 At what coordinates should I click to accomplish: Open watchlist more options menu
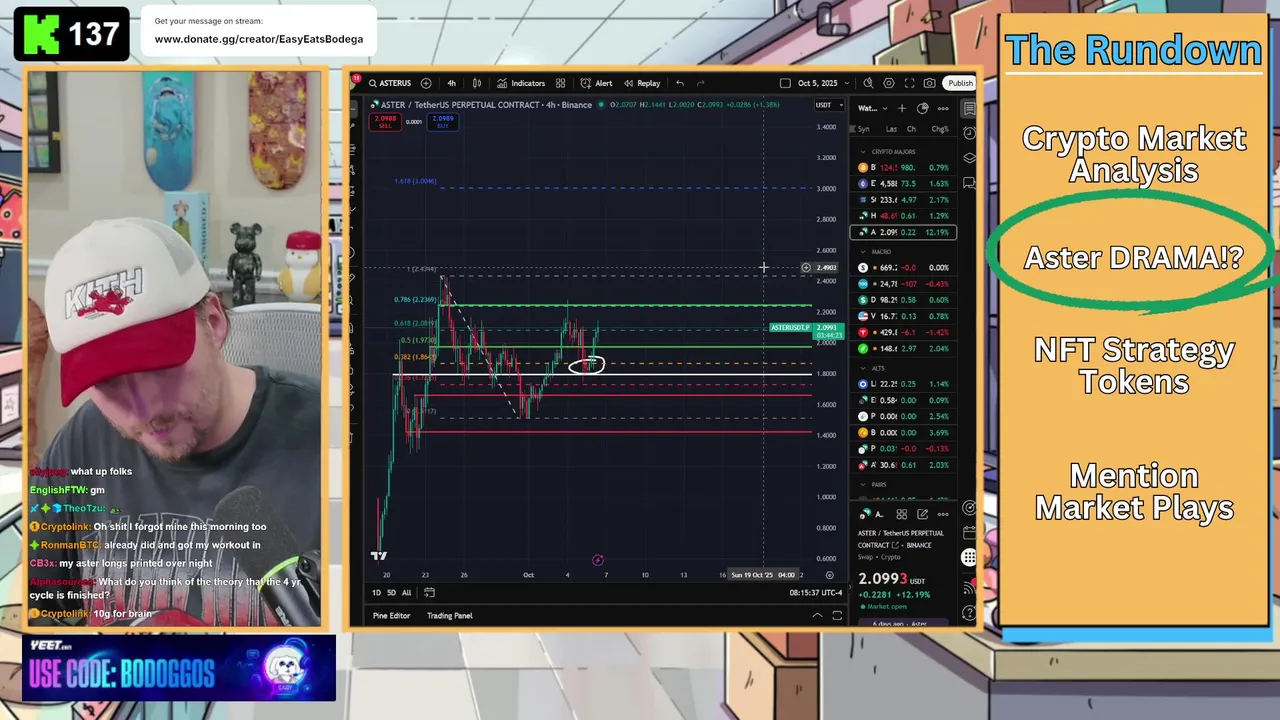click(943, 108)
